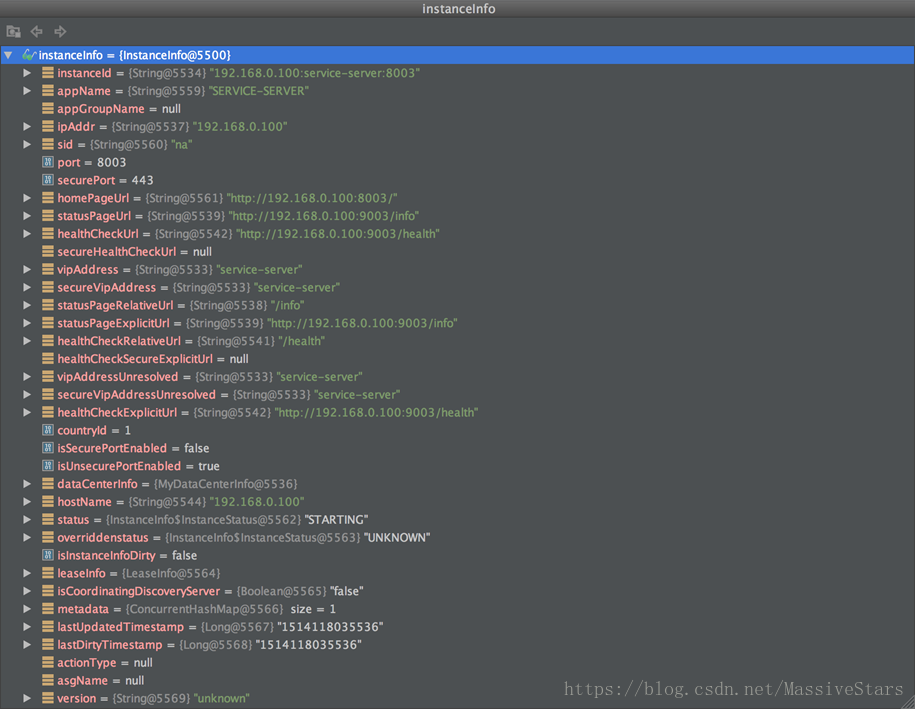Click the field icon beside statusPageUrl
This screenshot has width=915, height=709.
[48, 216]
